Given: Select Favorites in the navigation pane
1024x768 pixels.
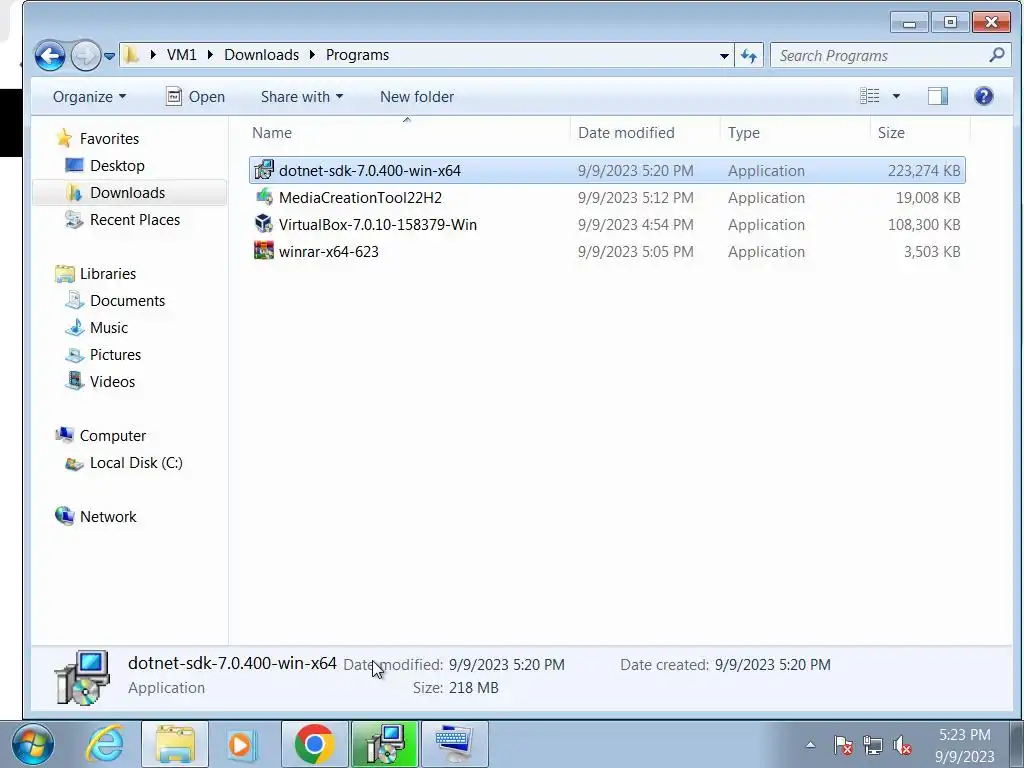Looking at the screenshot, I should (x=109, y=138).
